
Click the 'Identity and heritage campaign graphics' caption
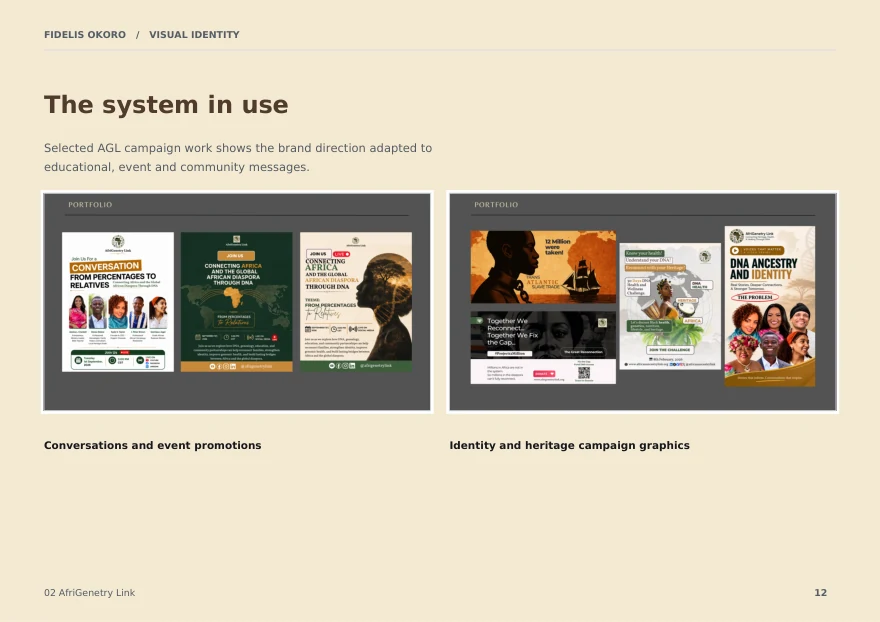point(569,445)
